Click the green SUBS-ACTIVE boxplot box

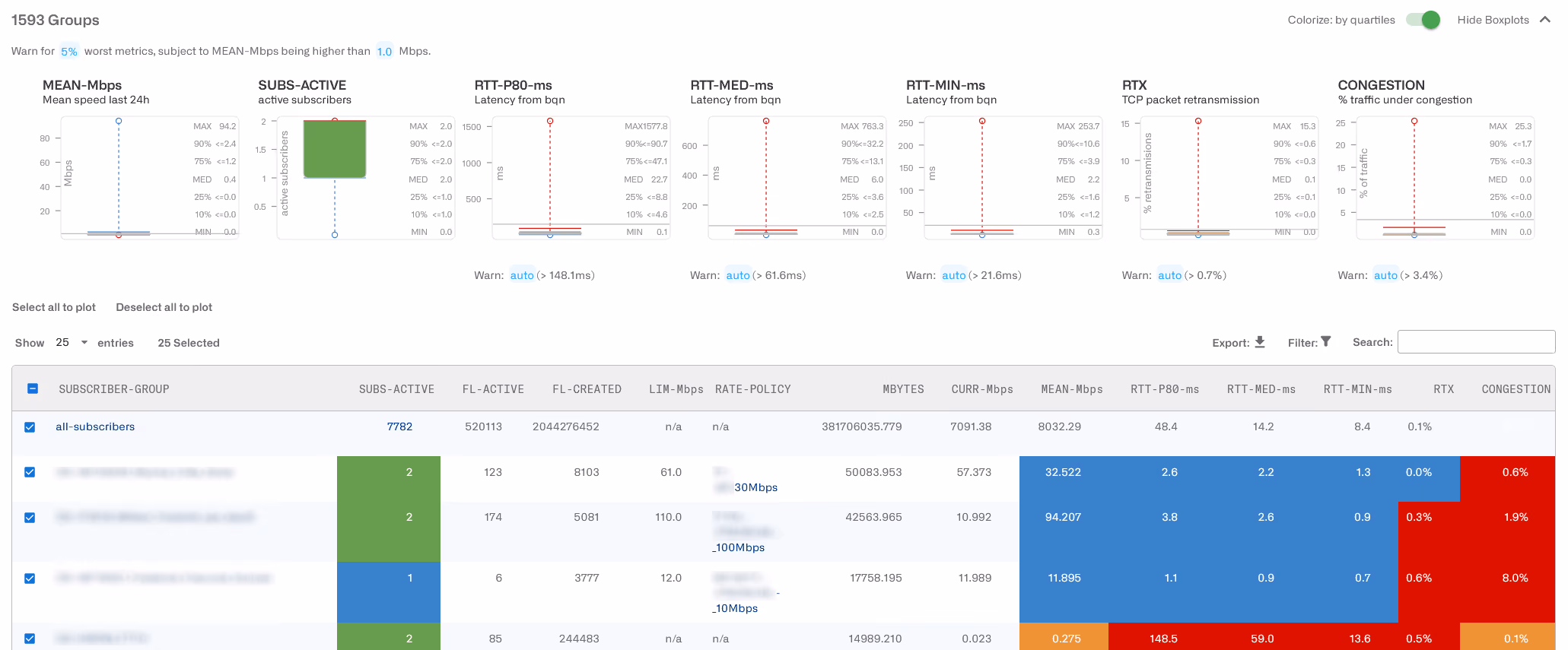coord(335,149)
